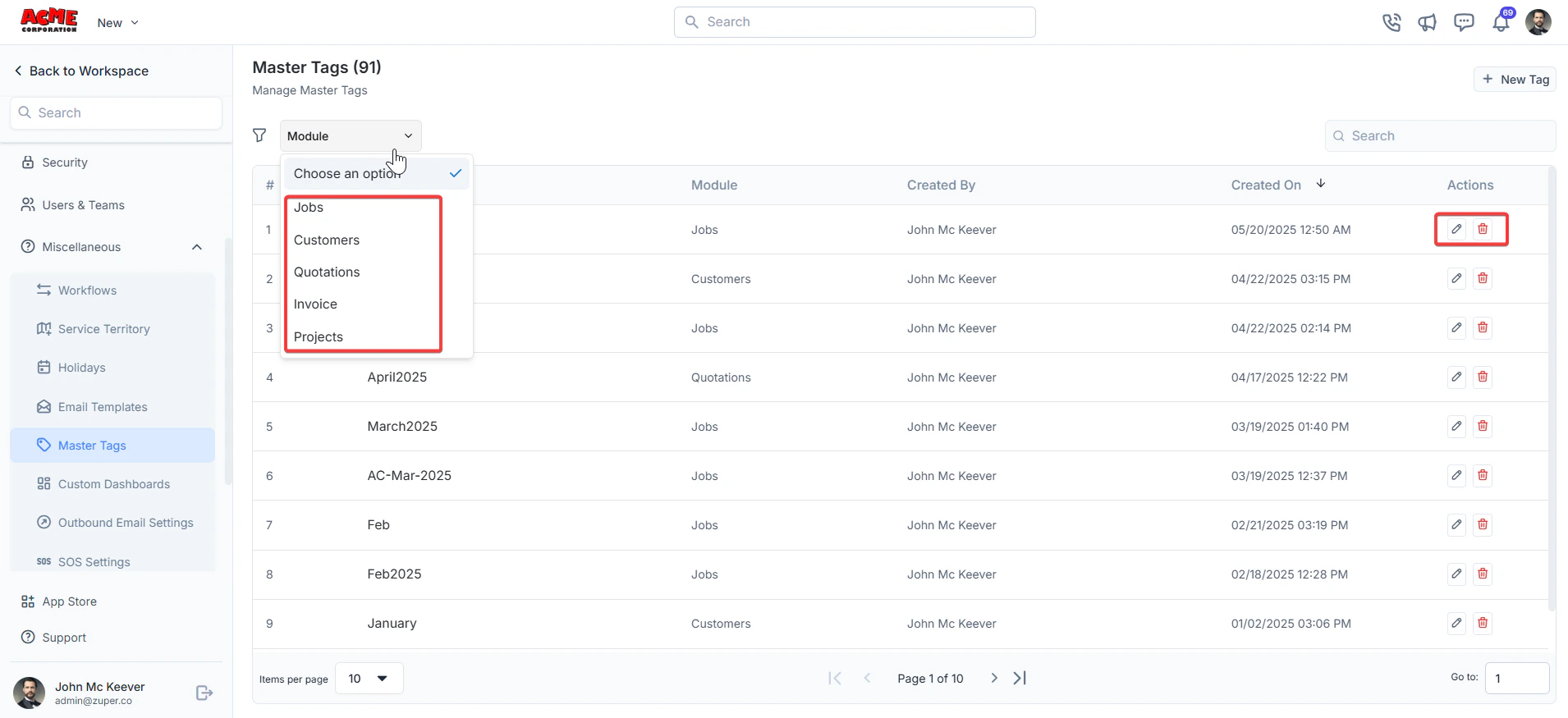Edit the tag created 04/22/2025 02:14 PM
Viewport: 1568px width, 718px height.
tap(1456, 327)
